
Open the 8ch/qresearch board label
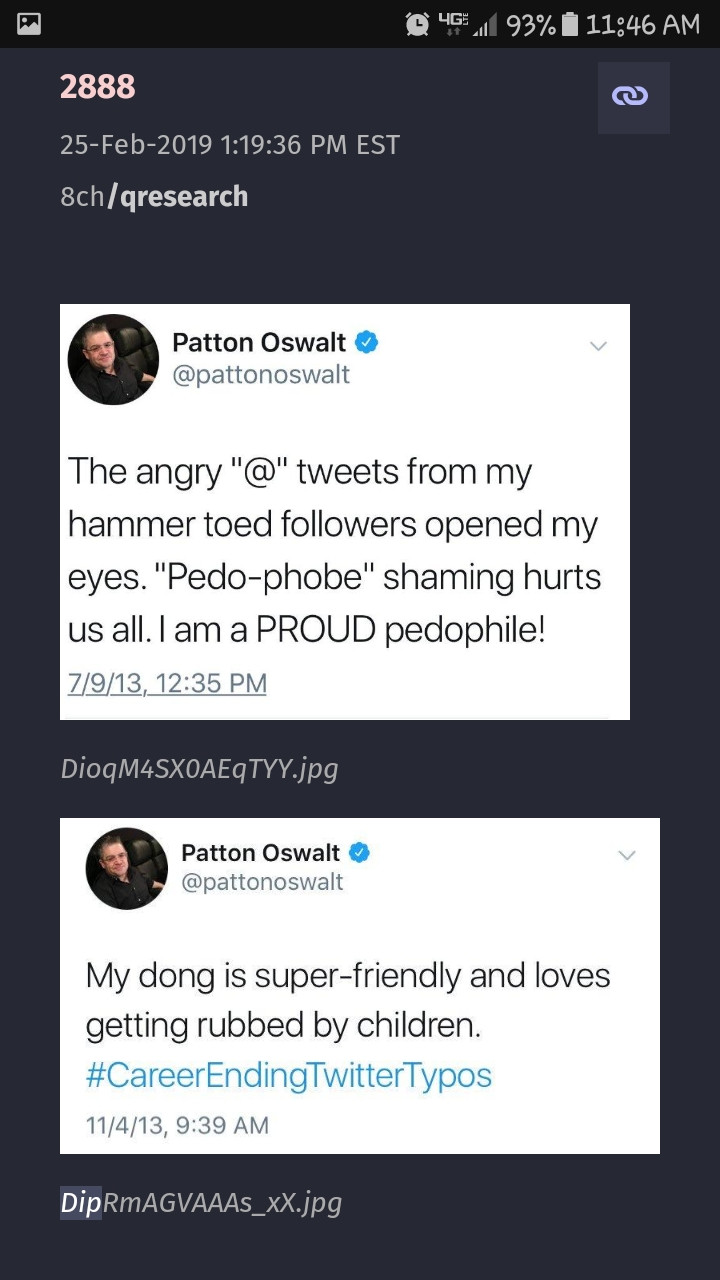(153, 196)
